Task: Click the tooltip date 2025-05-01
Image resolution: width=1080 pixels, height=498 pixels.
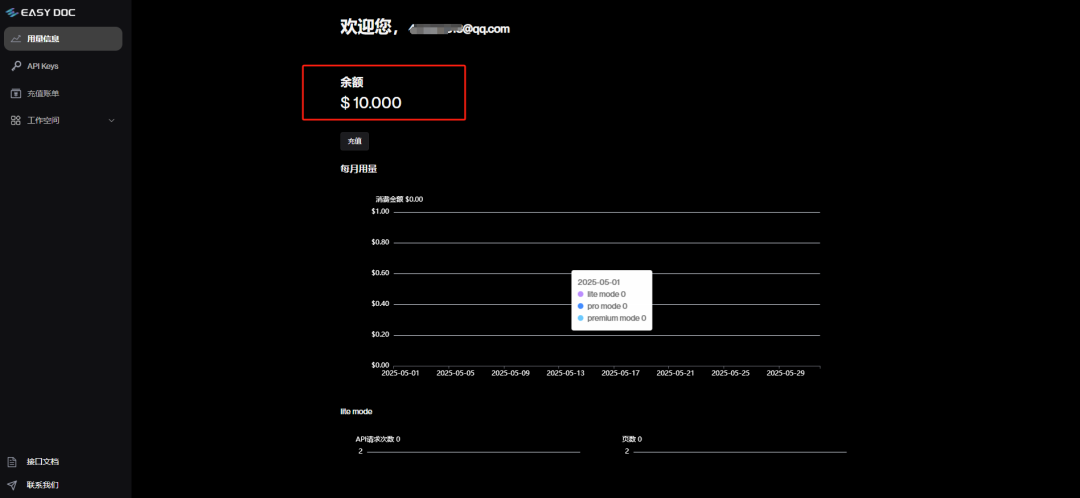Action: (x=599, y=282)
